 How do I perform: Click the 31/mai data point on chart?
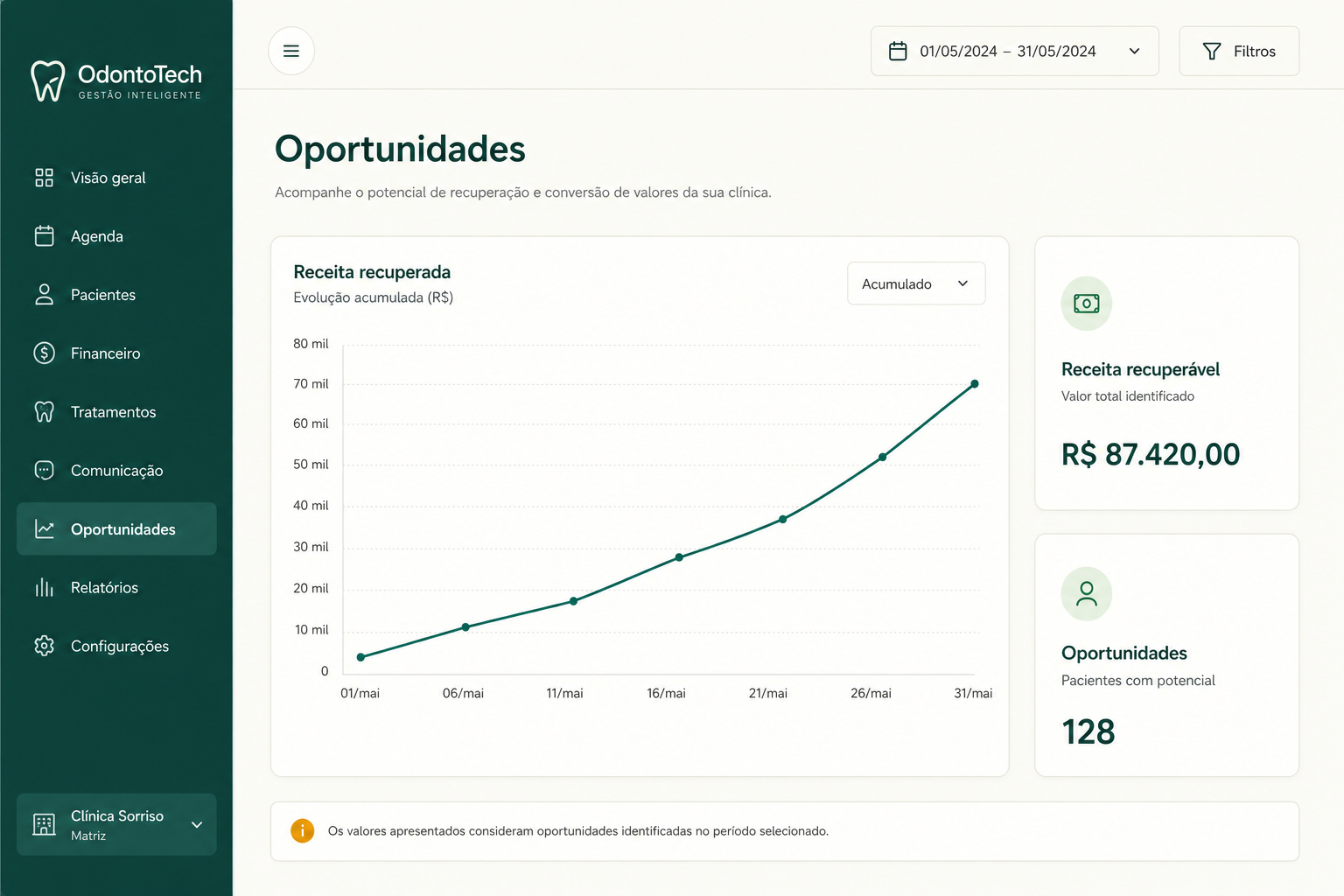pos(974,384)
